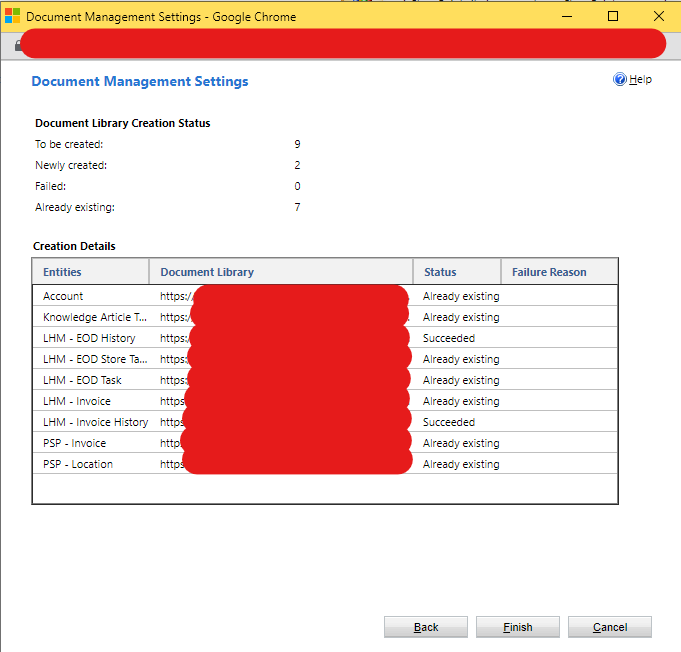
Task: Select the Account entity row
Action: point(64,296)
